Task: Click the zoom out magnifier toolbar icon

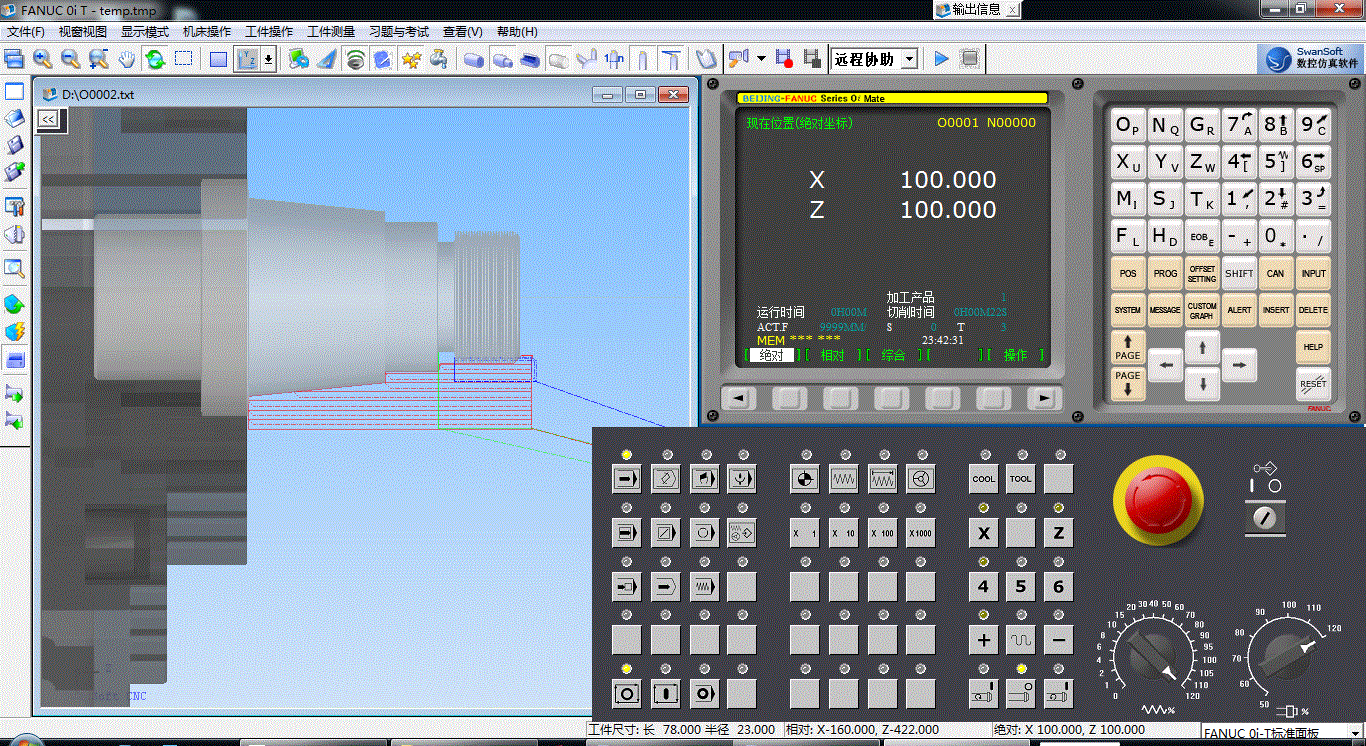Action: click(70, 59)
